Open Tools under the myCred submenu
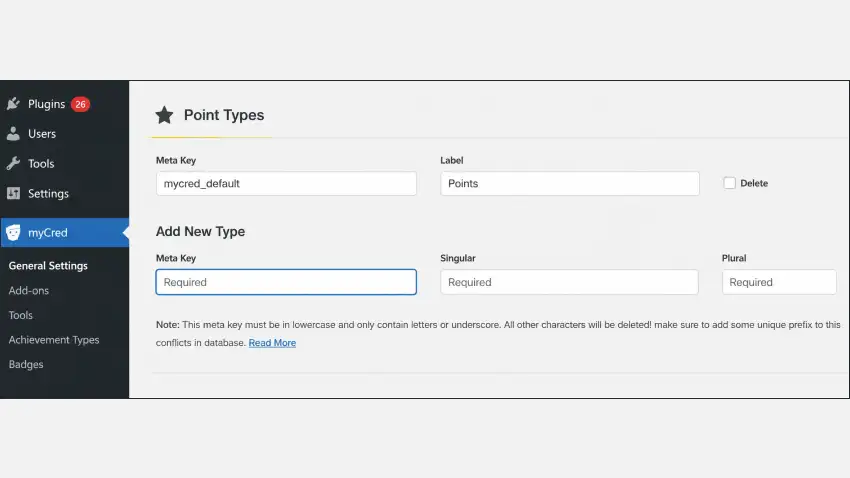The width and height of the screenshot is (850, 478). (x=21, y=315)
